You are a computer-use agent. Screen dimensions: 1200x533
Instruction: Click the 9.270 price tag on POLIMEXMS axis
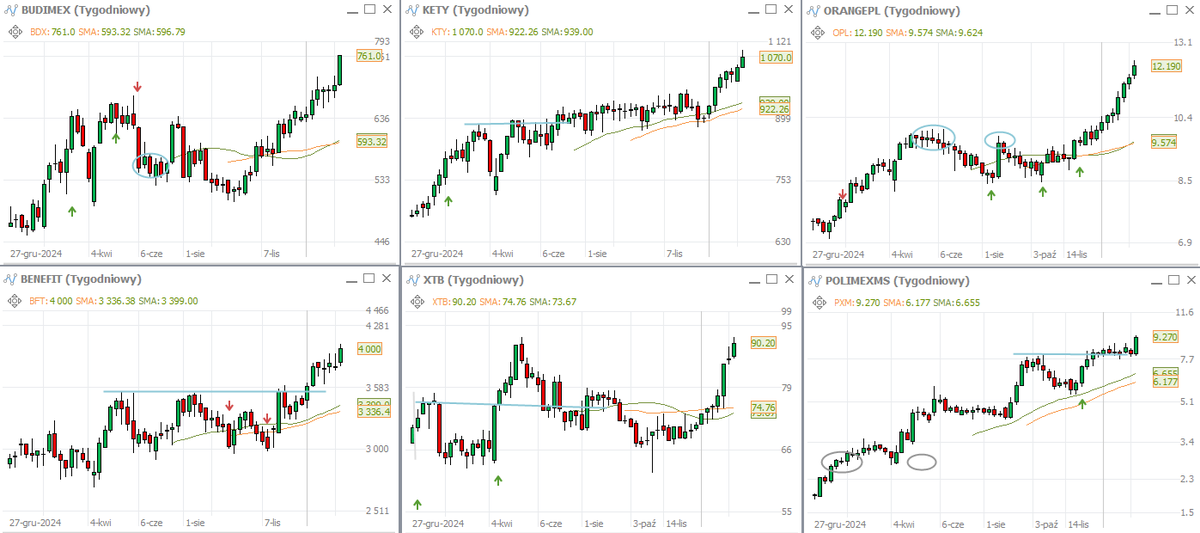tap(1167, 338)
